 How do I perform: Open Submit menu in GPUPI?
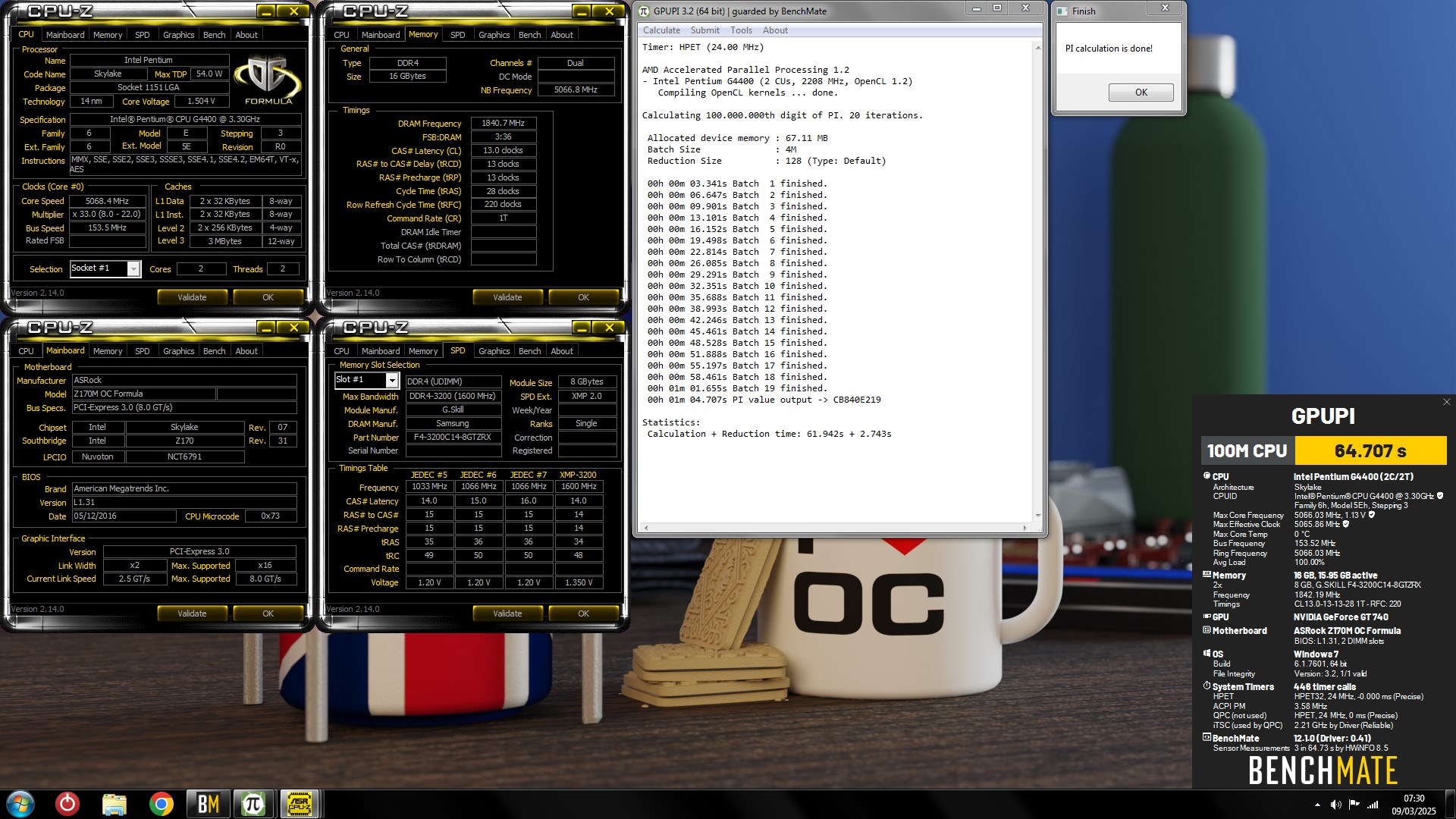coord(704,30)
